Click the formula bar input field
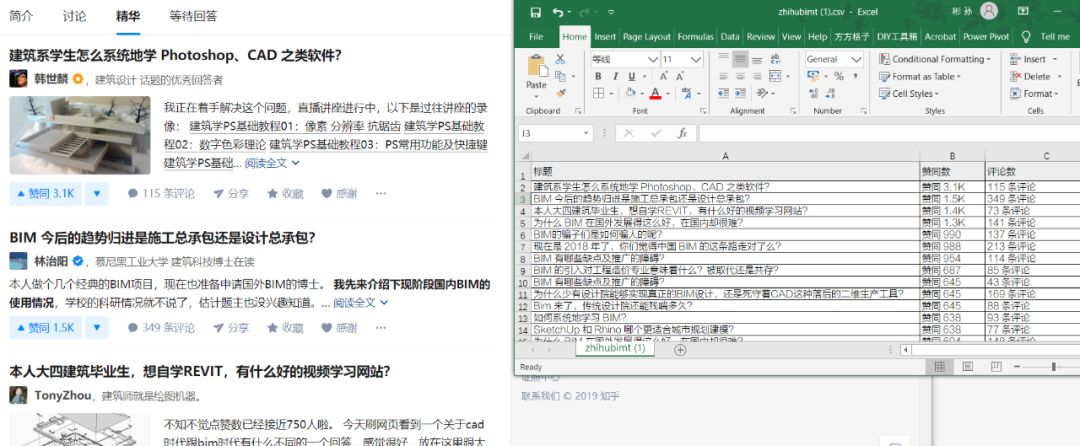 pyautogui.click(x=889, y=134)
